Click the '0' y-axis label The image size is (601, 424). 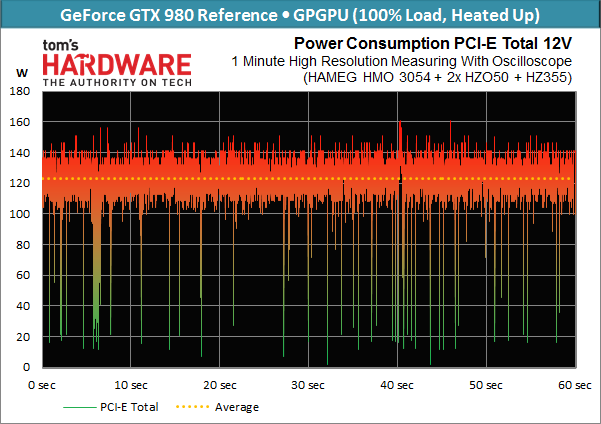[26, 367]
